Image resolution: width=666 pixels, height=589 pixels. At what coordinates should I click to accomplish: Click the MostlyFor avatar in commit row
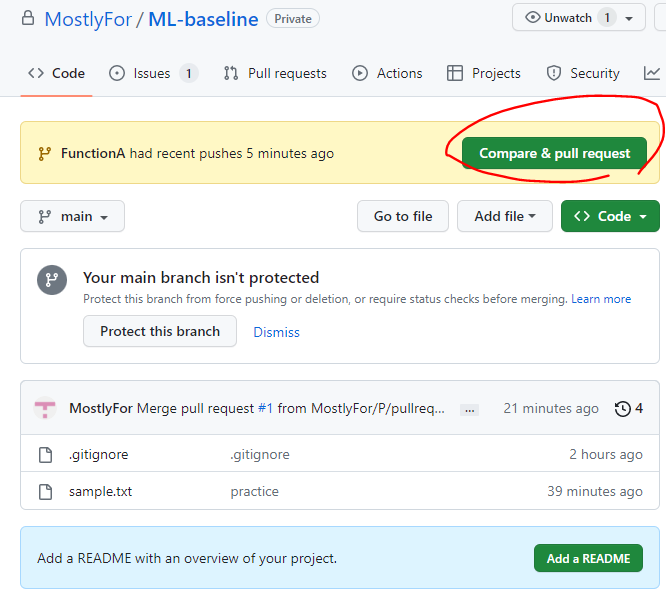click(x=45, y=408)
